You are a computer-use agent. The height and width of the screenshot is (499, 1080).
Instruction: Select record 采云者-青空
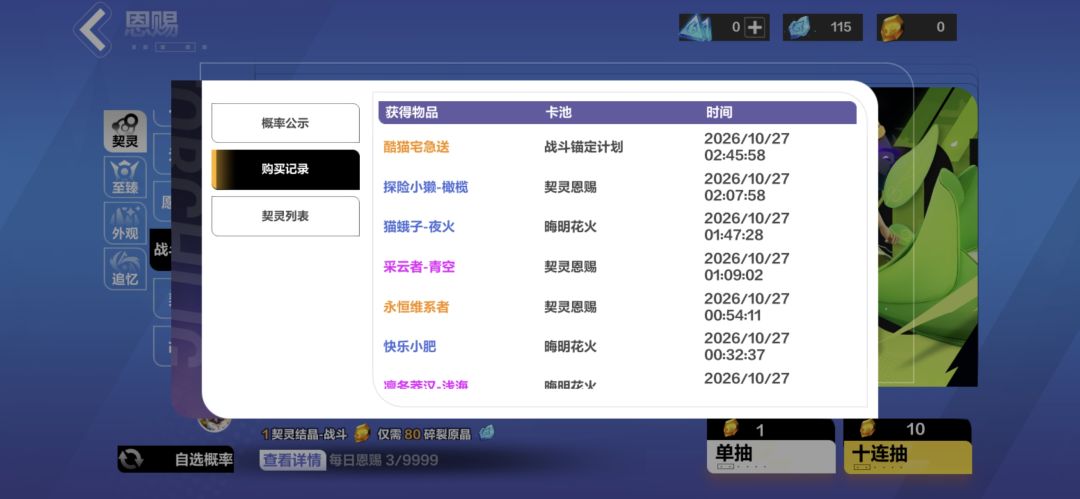[419, 267]
